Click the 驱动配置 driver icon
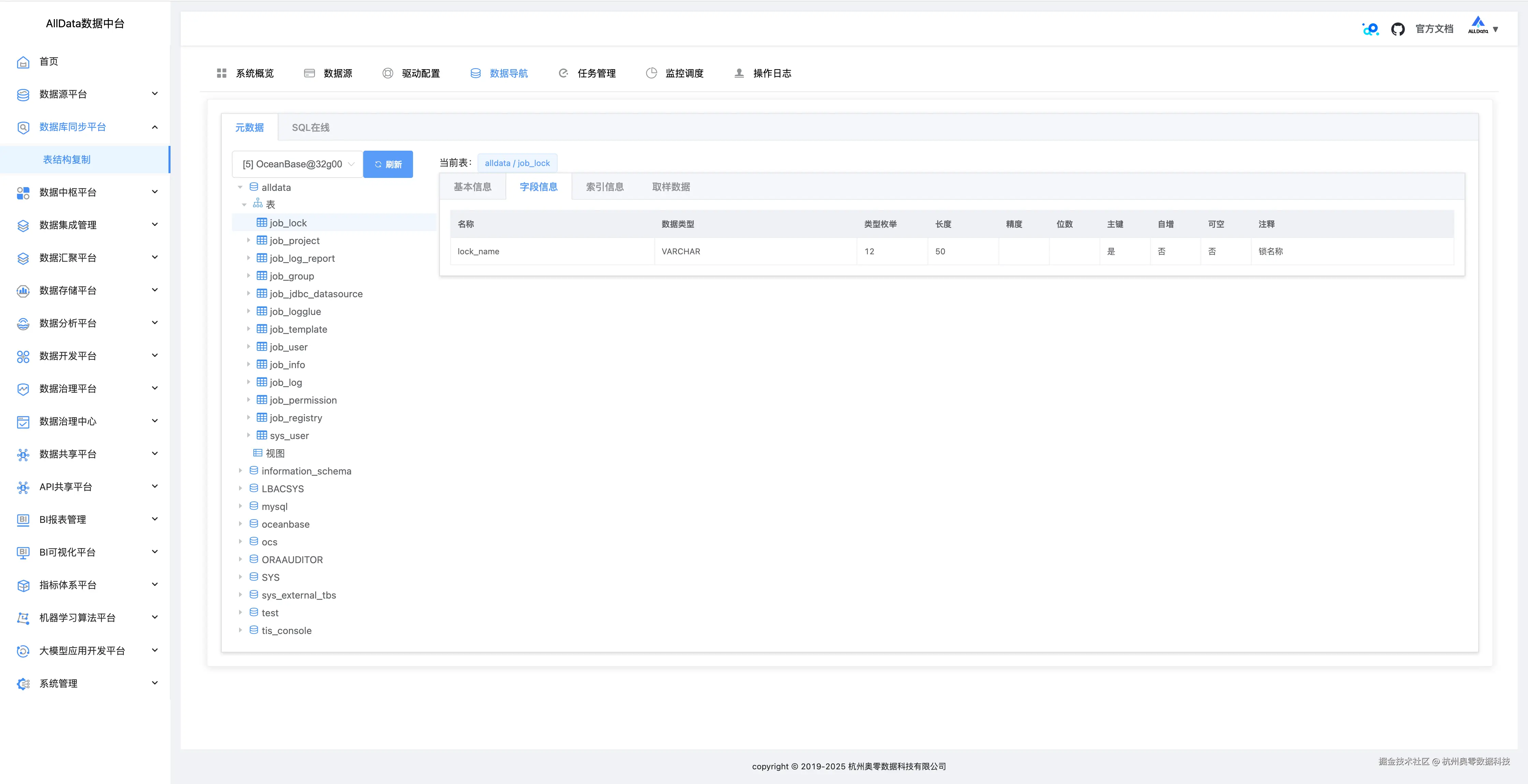Viewport: 1528px width, 784px height. tap(387, 73)
